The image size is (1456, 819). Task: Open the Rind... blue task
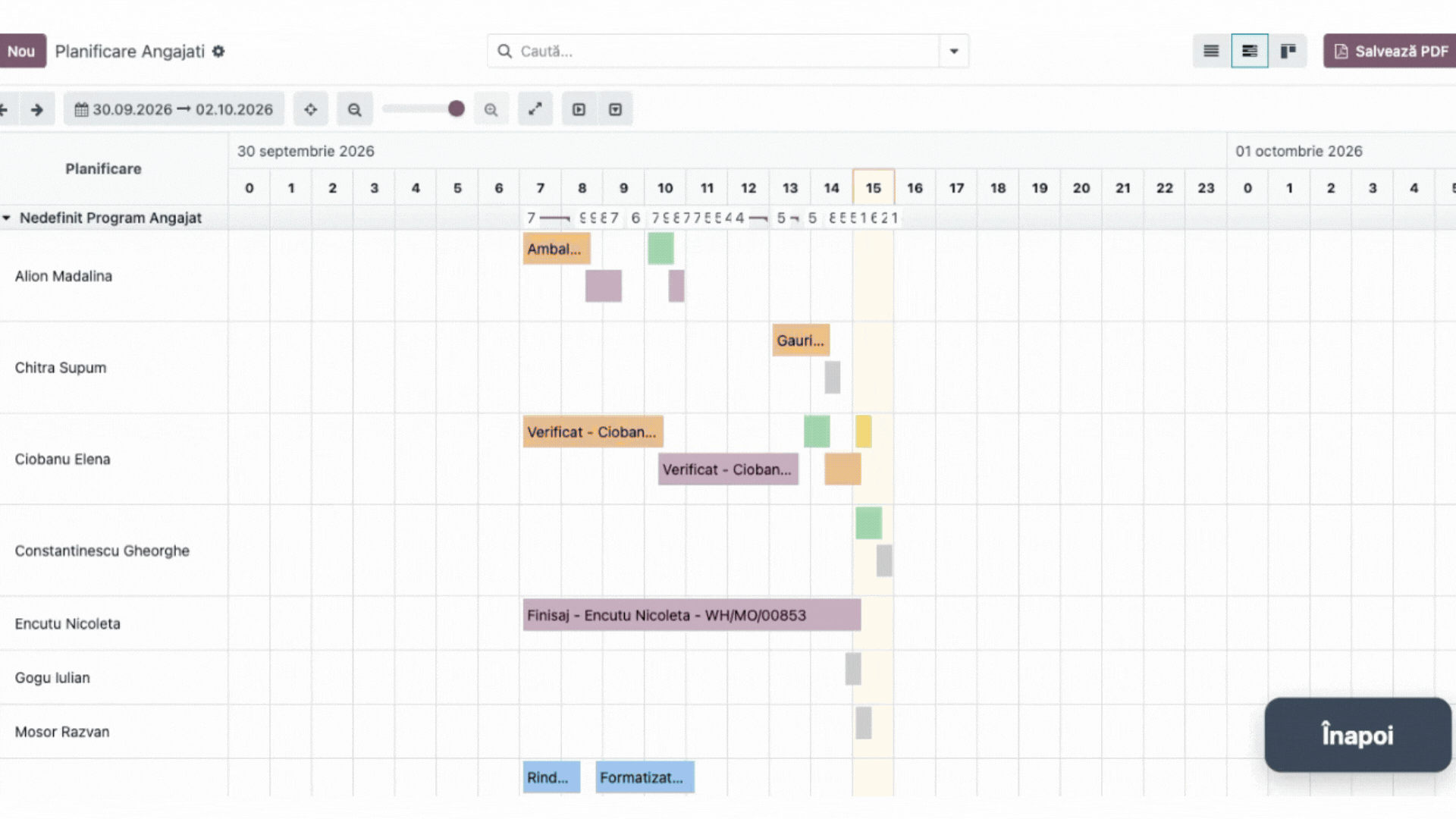tap(551, 777)
